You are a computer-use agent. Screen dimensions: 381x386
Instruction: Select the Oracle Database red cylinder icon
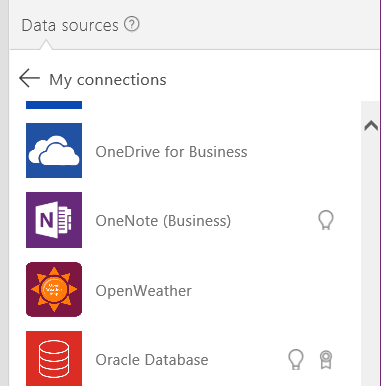54,359
